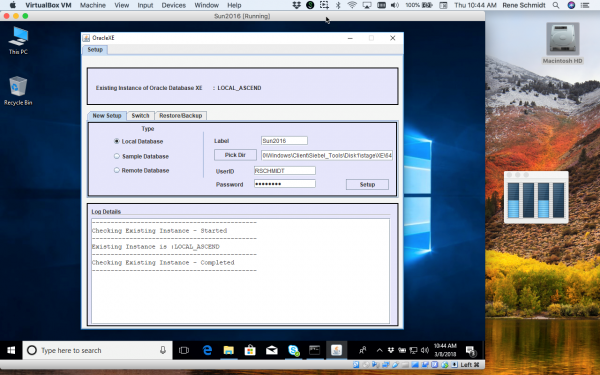This screenshot has width=600, height=375.
Task: Click the Windows tray volume icon
Action: tap(425, 350)
